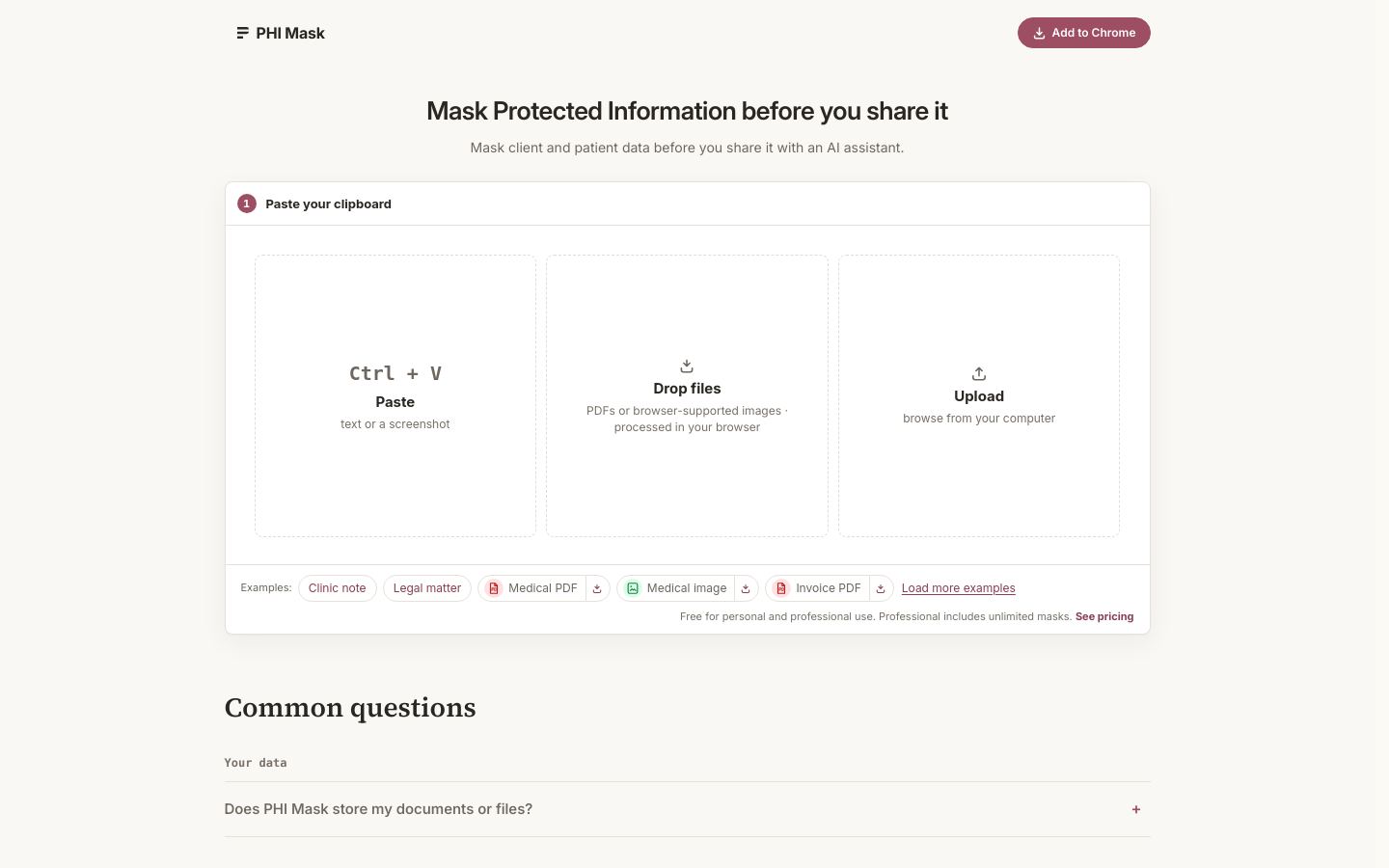Load the Legal matter example
The image size is (1389, 868).
pyautogui.click(x=427, y=588)
